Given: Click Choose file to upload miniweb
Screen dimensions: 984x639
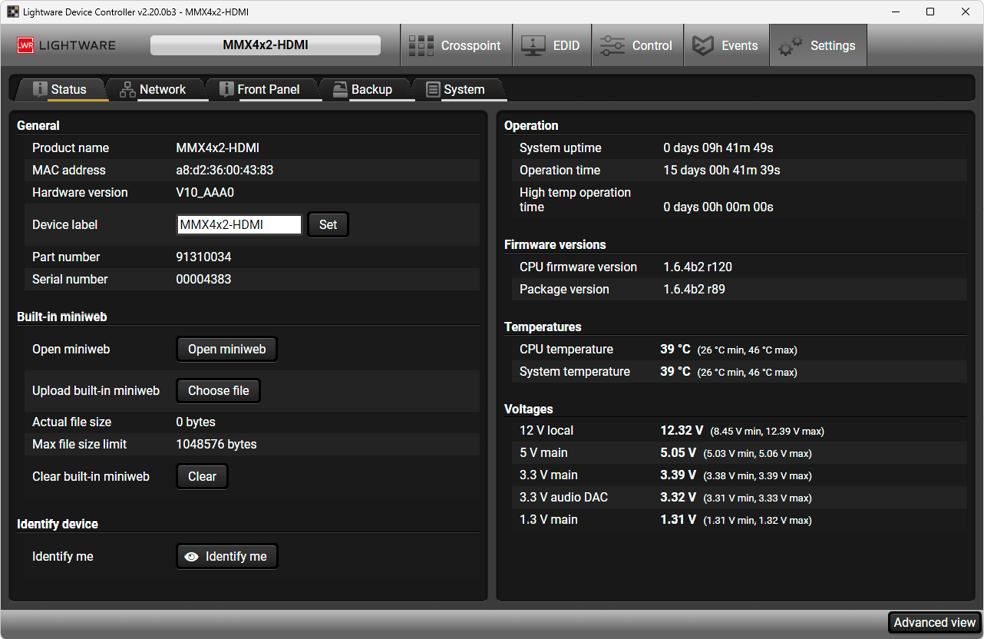Looking at the screenshot, I should 218,391.
